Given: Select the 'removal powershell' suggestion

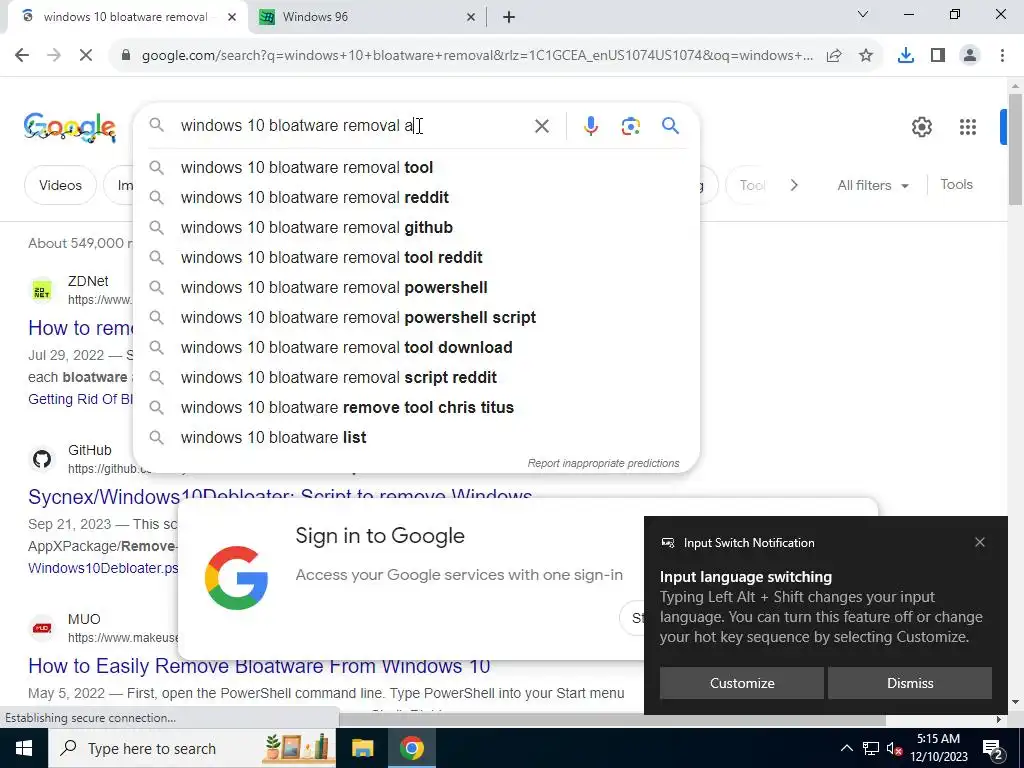Looking at the screenshot, I should pos(416,287).
